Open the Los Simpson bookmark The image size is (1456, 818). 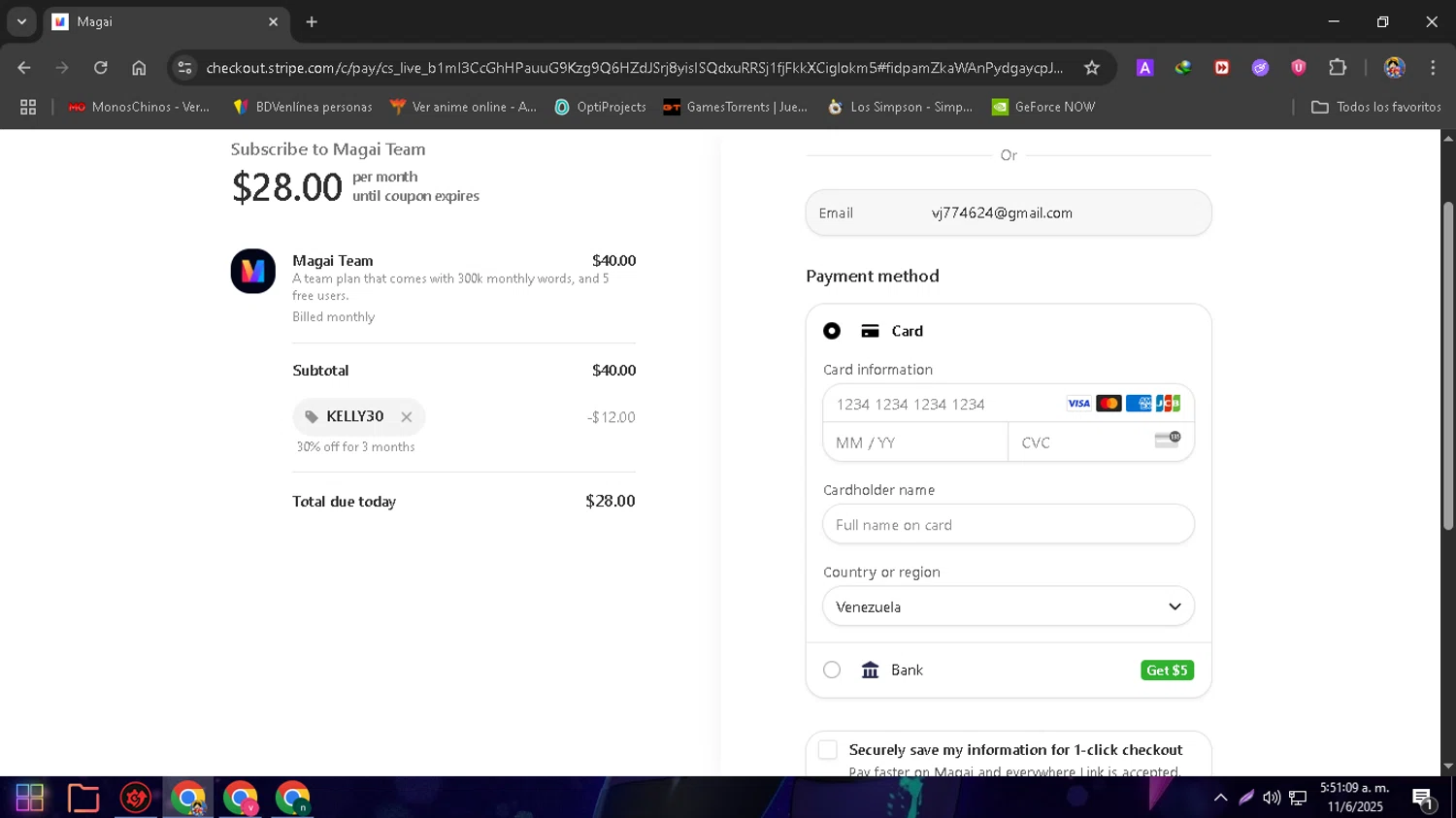click(900, 107)
